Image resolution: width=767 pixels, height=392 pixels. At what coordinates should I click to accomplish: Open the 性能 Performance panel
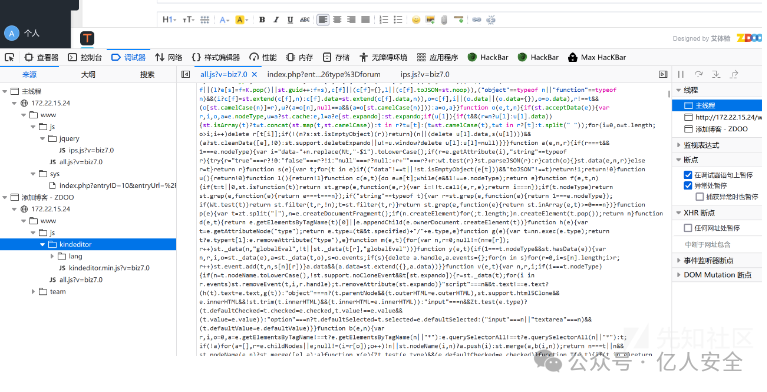[x=263, y=57]
